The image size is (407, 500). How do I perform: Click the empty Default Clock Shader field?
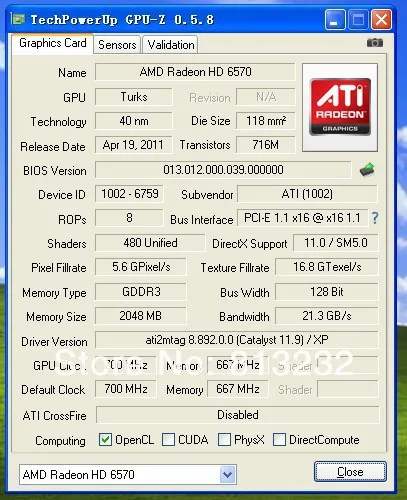coord(348,389)
